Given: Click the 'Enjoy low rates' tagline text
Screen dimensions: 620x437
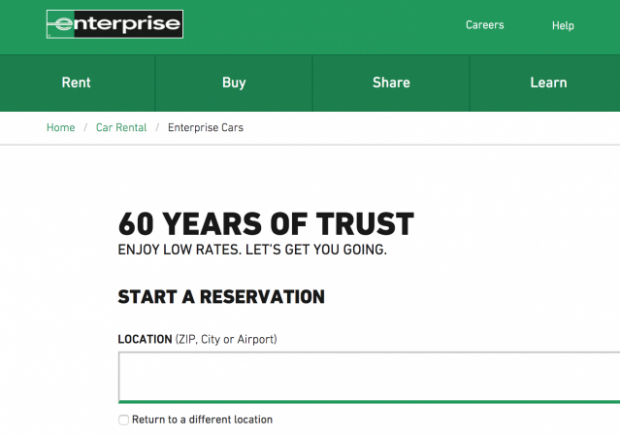Looking at the screenshot, I should [252, 249].
